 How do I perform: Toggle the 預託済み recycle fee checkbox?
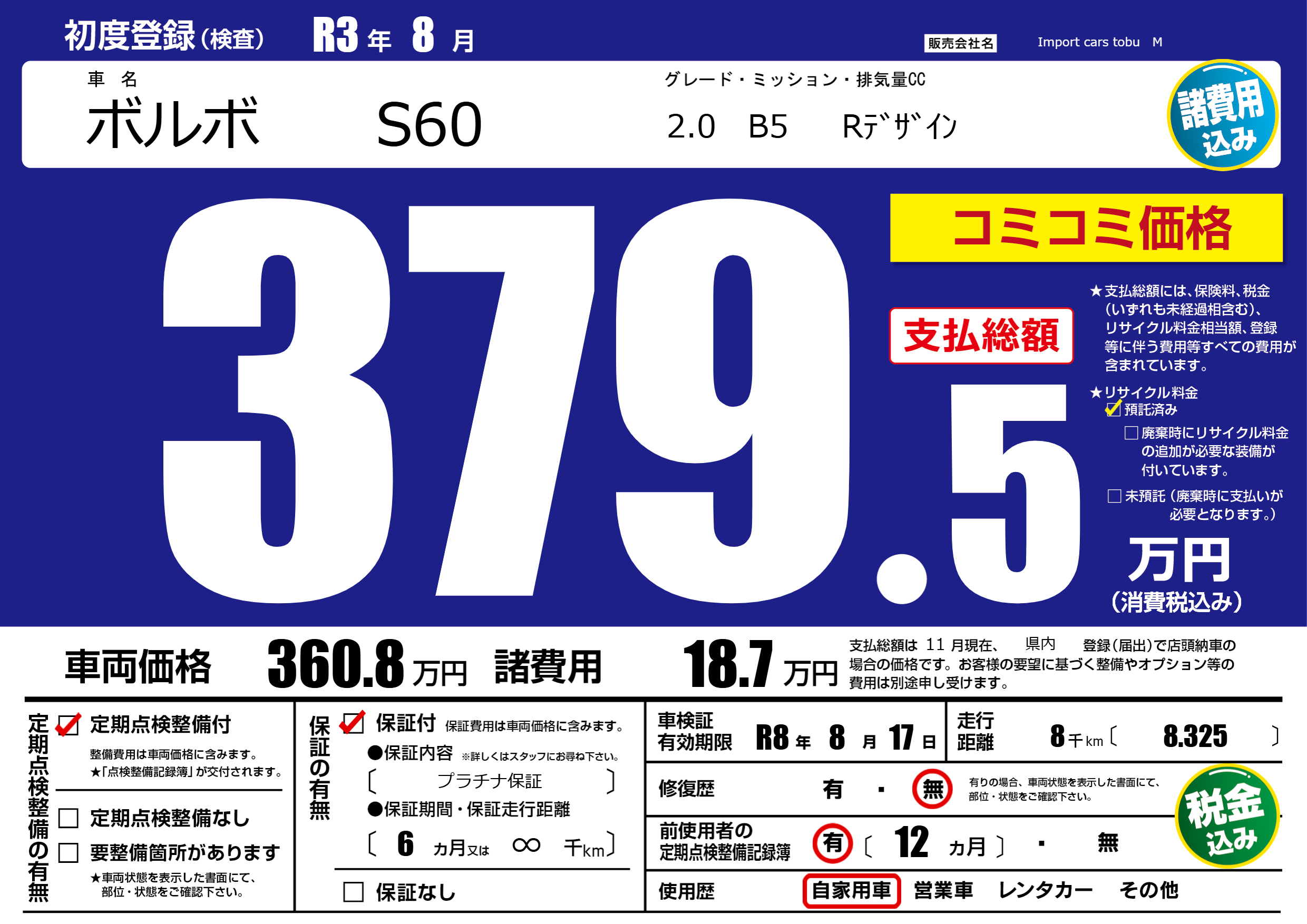coord(1113,409)
